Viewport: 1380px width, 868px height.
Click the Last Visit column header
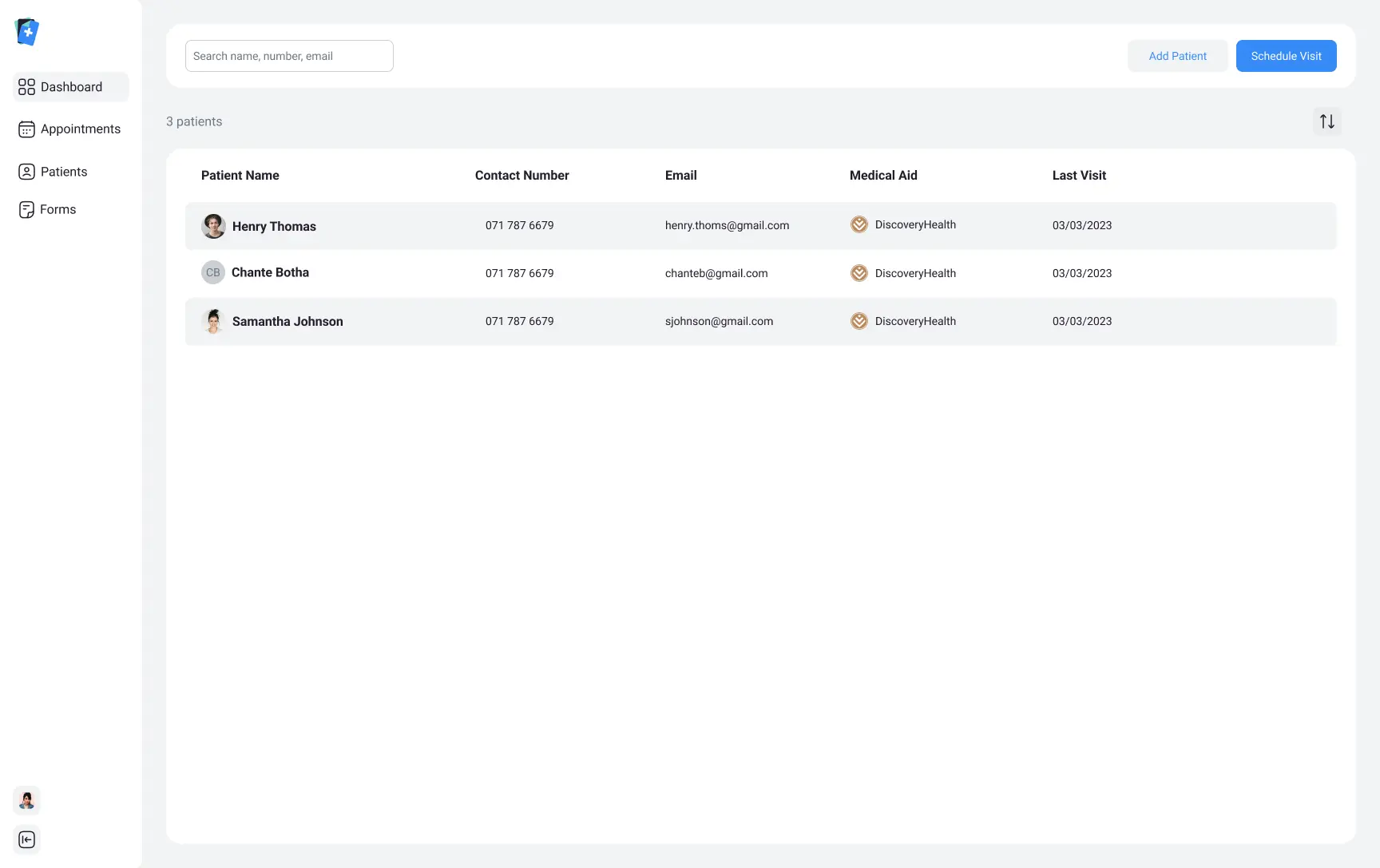pyautogui.click(x=1078, y=176)
